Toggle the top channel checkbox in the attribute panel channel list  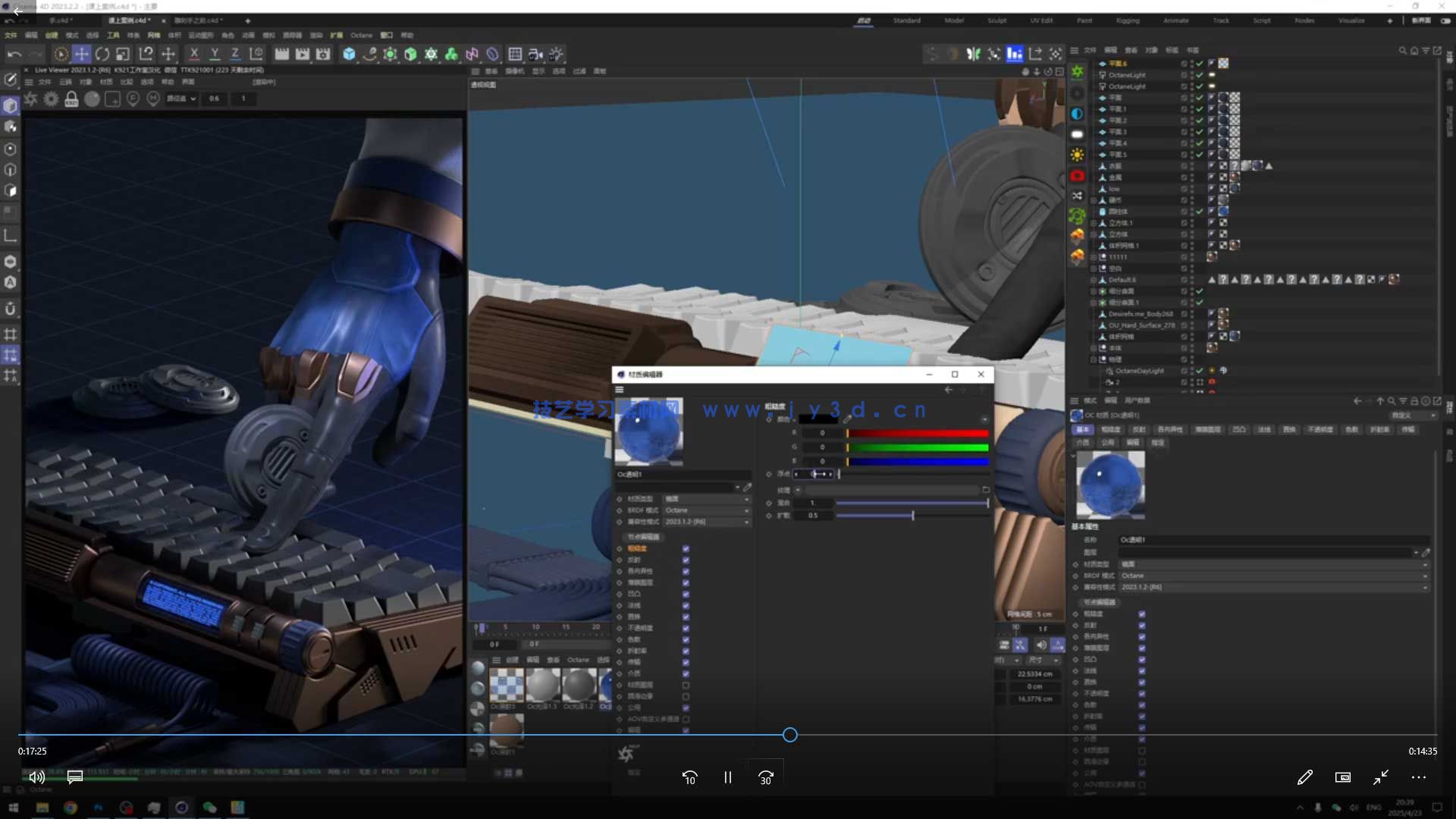(1141, 614)
